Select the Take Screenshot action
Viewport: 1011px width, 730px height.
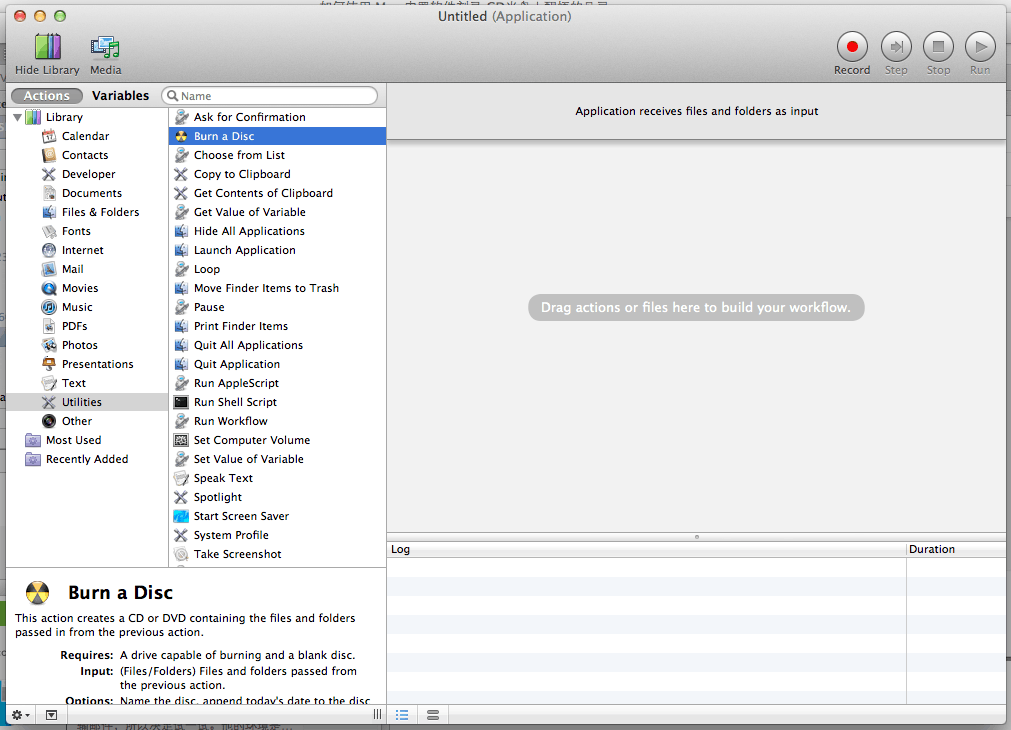[277, 555]
